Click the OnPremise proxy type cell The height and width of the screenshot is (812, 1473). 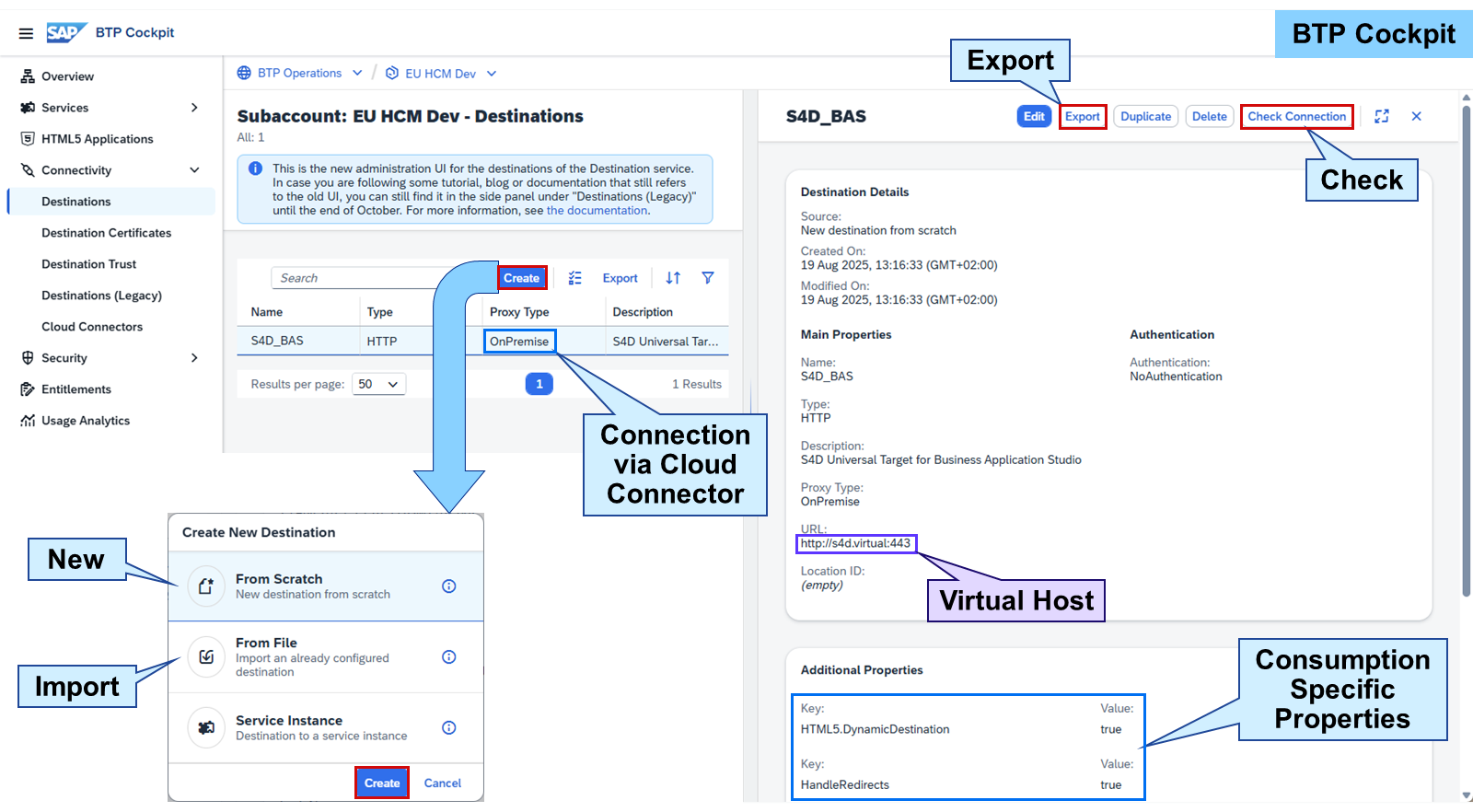point(519,342)
